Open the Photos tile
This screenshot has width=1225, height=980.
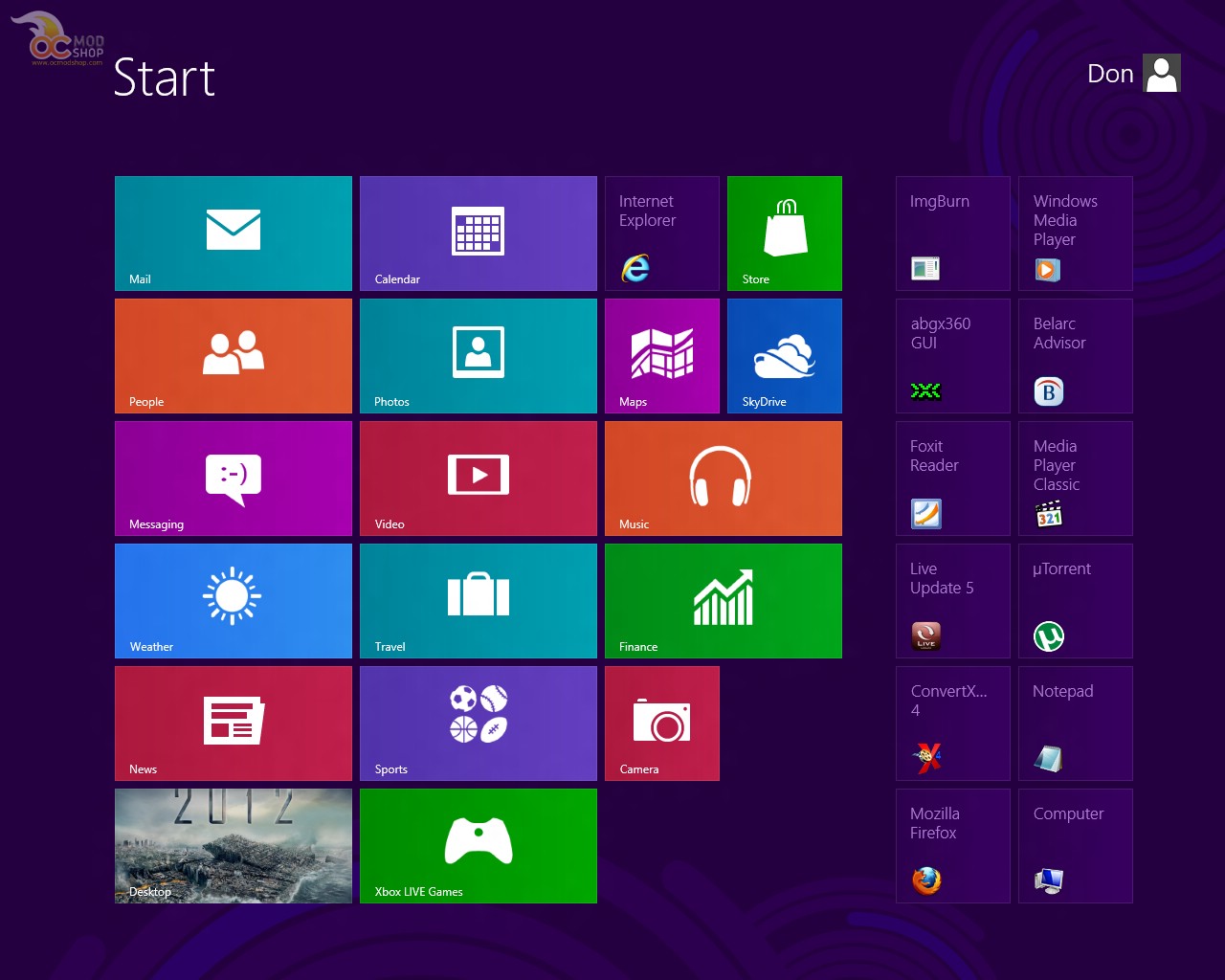point(479,356)
